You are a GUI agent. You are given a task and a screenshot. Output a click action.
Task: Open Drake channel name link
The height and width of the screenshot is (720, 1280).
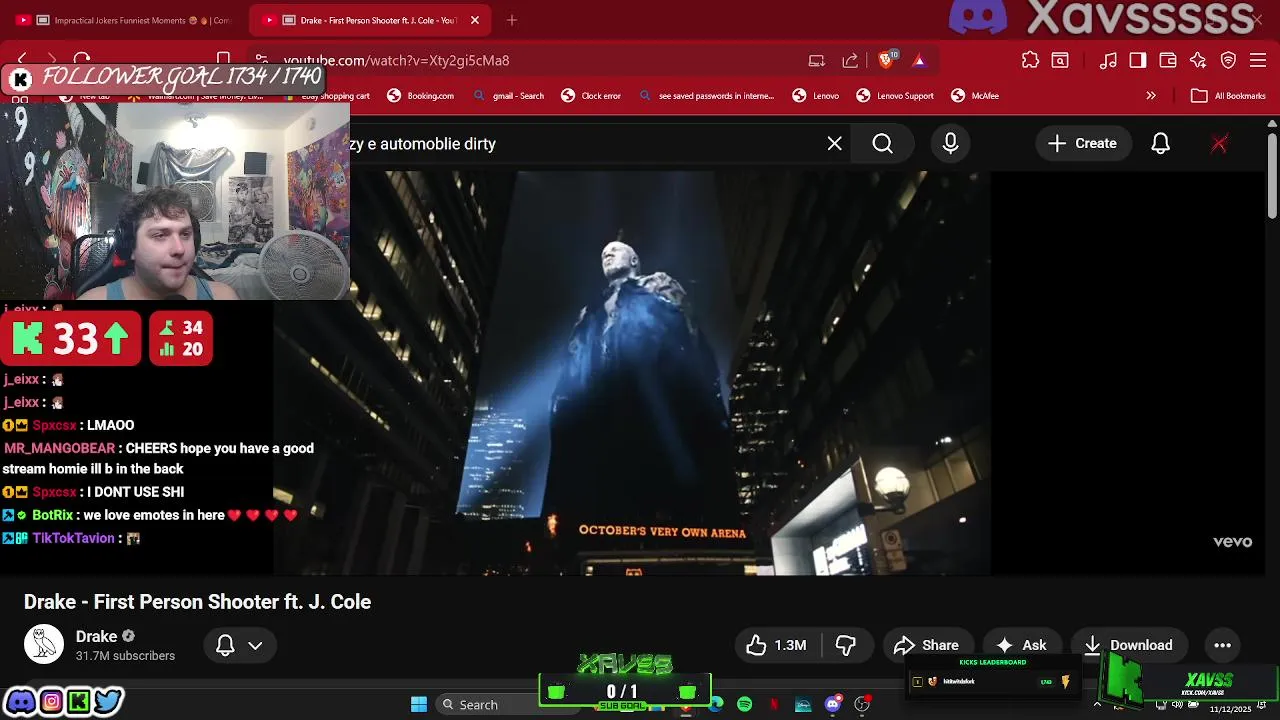[x=96, y=636]
